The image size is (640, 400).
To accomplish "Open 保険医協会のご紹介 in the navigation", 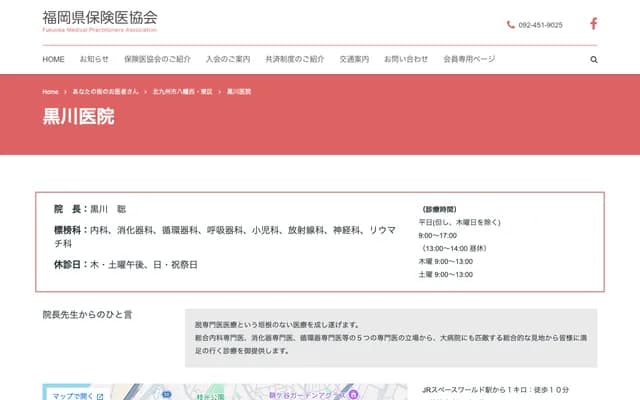I will (157, 60).
